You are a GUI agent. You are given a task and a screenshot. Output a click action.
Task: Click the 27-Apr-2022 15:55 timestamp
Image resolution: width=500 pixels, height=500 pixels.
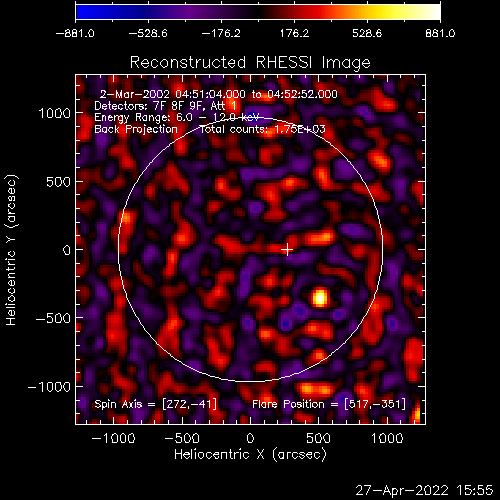pos(424,490)
